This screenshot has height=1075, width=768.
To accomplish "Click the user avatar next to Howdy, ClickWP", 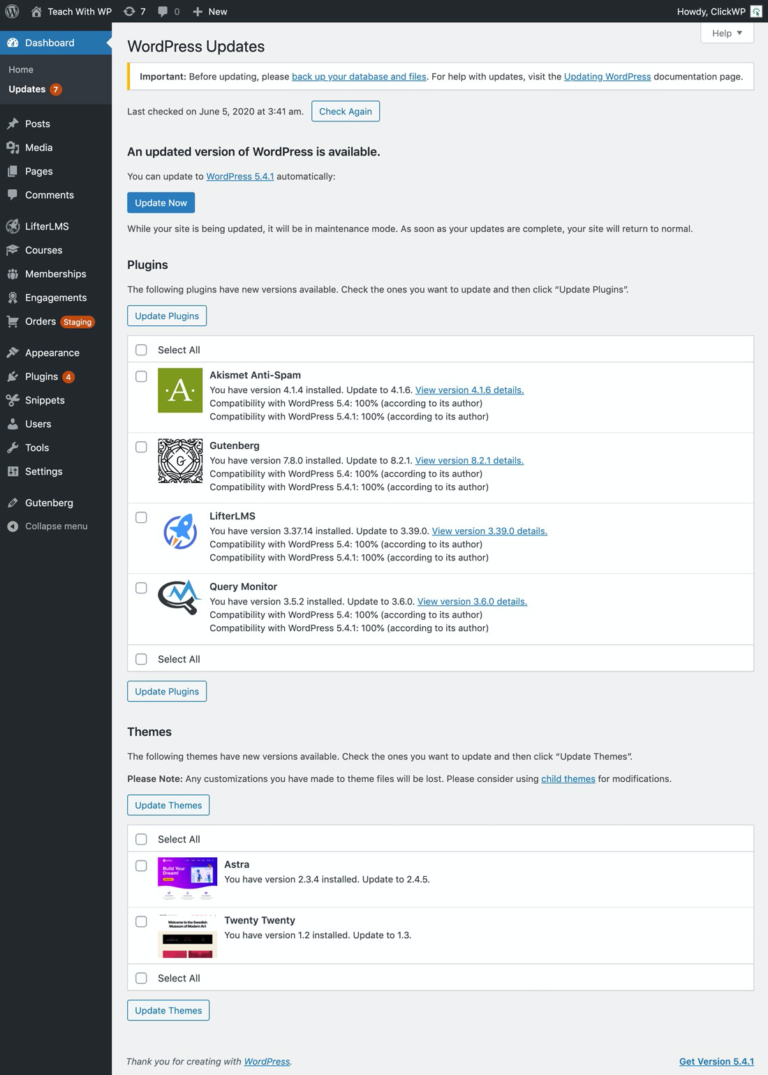I will coord(756,12).
